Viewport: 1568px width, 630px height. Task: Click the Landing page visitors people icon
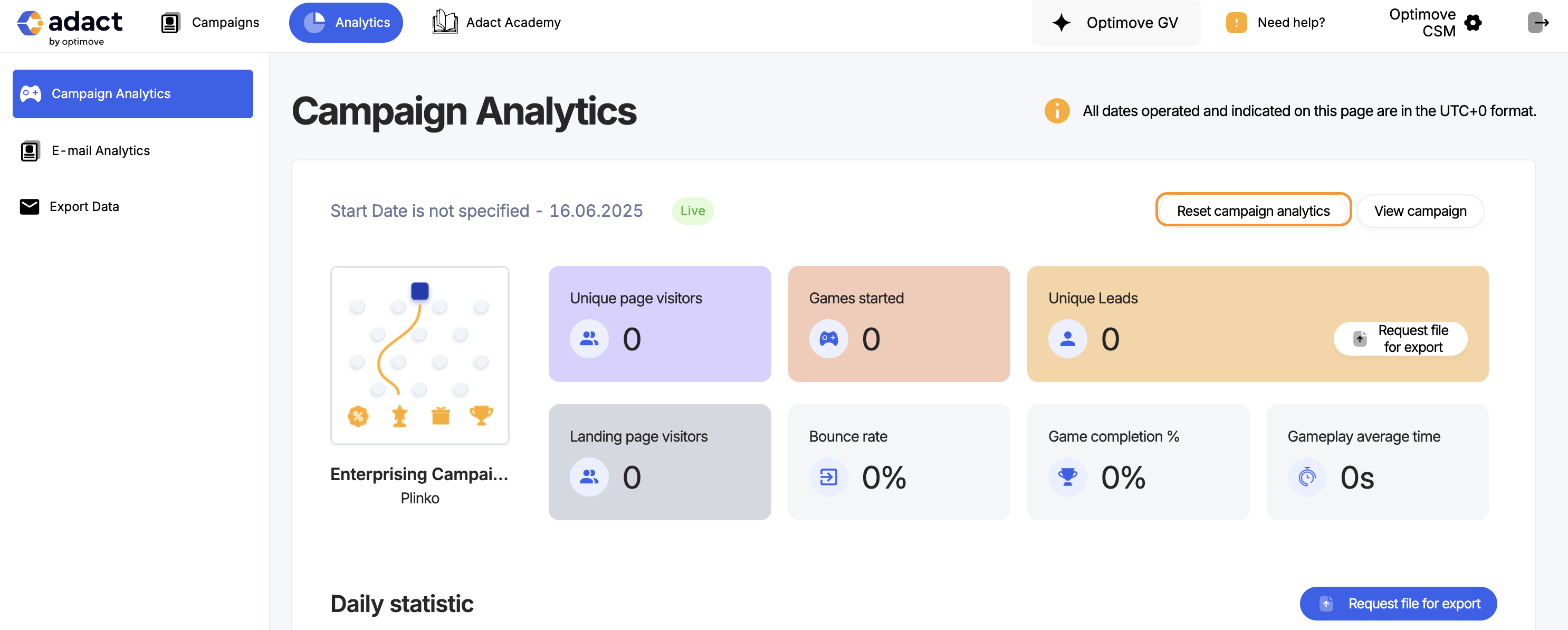589,476
